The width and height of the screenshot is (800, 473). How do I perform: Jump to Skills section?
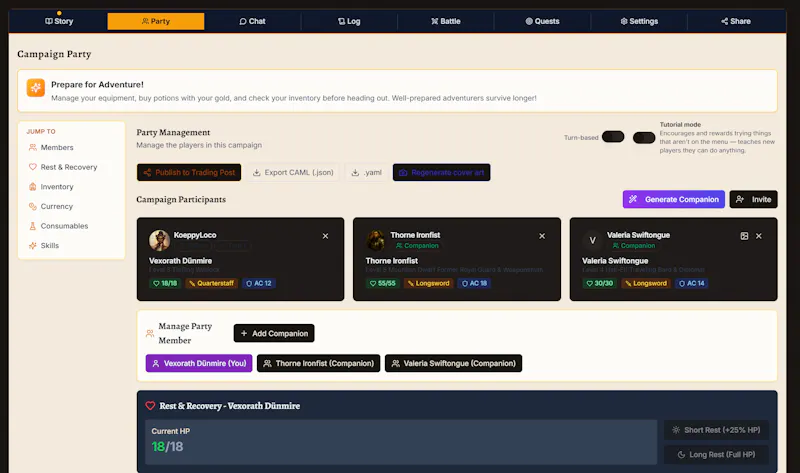(49, 245)
